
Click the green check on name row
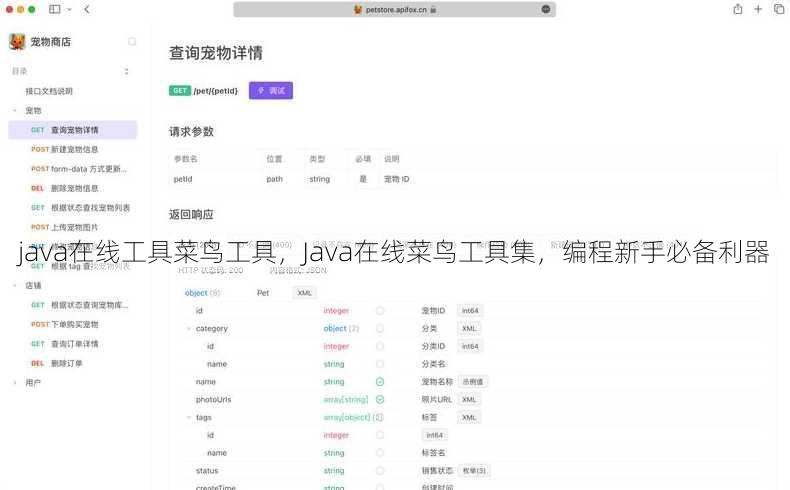click(380, 382)
